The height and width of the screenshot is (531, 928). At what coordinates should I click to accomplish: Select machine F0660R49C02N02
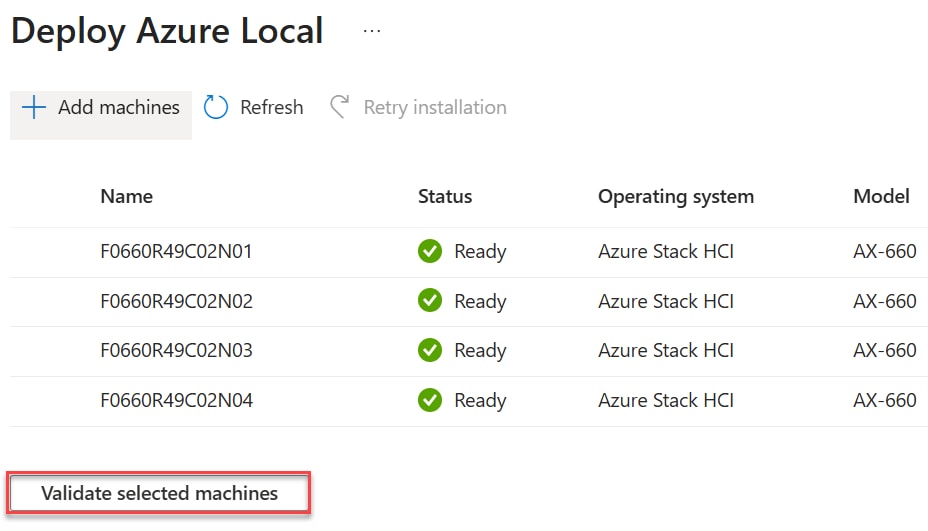176,301
